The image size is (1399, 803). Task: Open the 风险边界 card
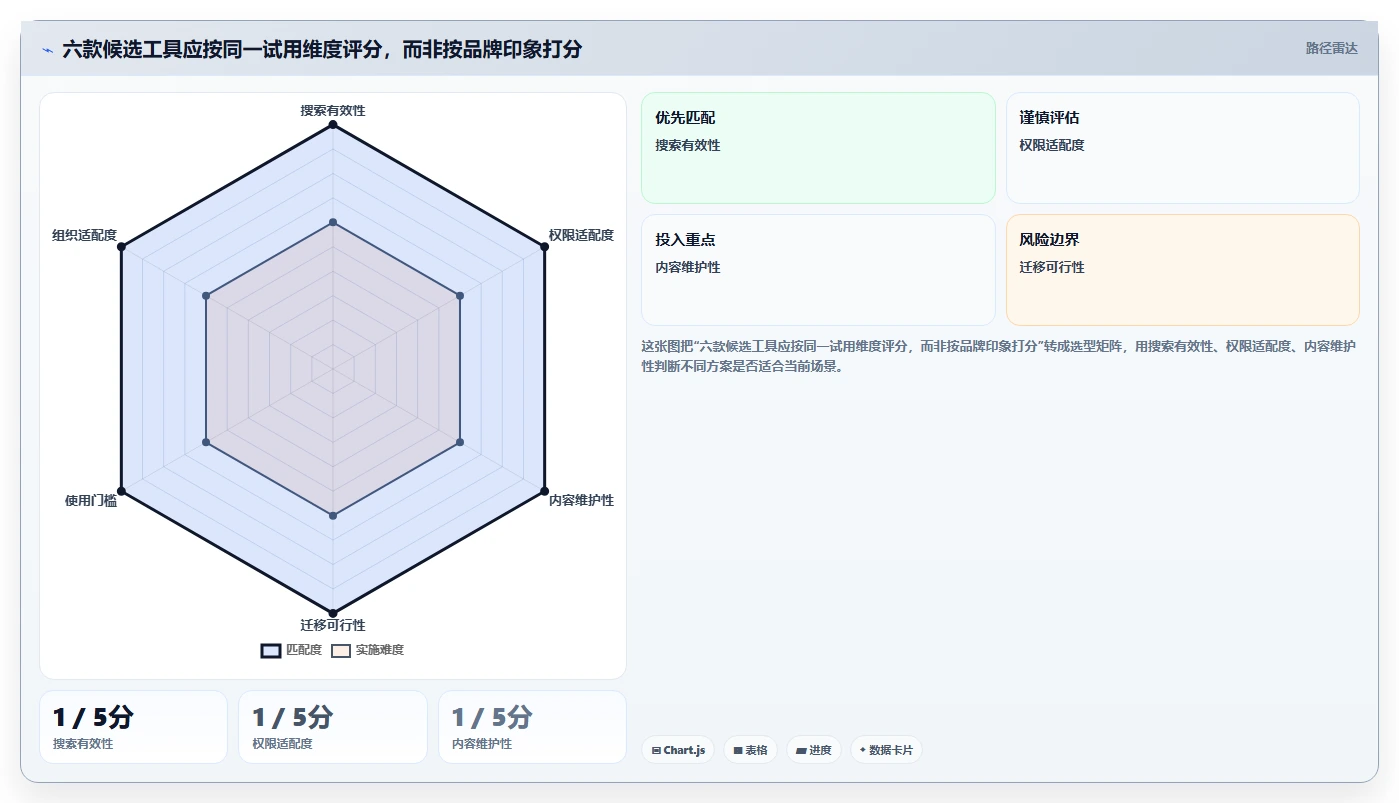pos(1182,270)
